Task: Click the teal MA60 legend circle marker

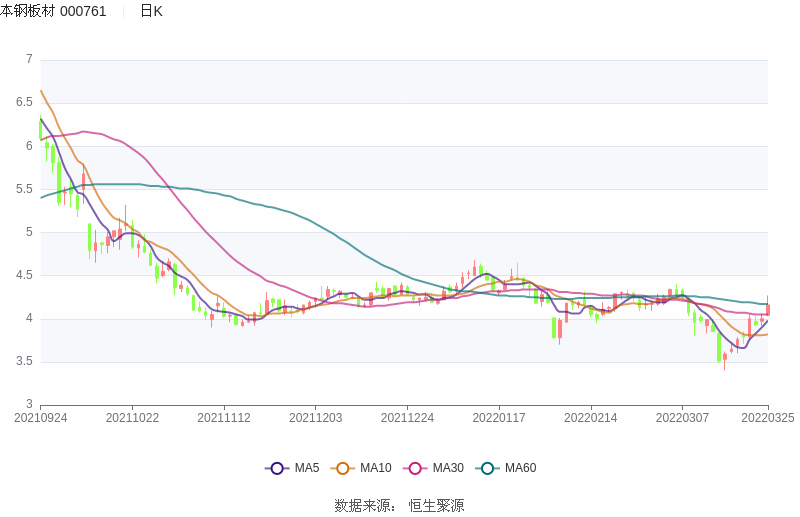Action: [x=488, y=468]
